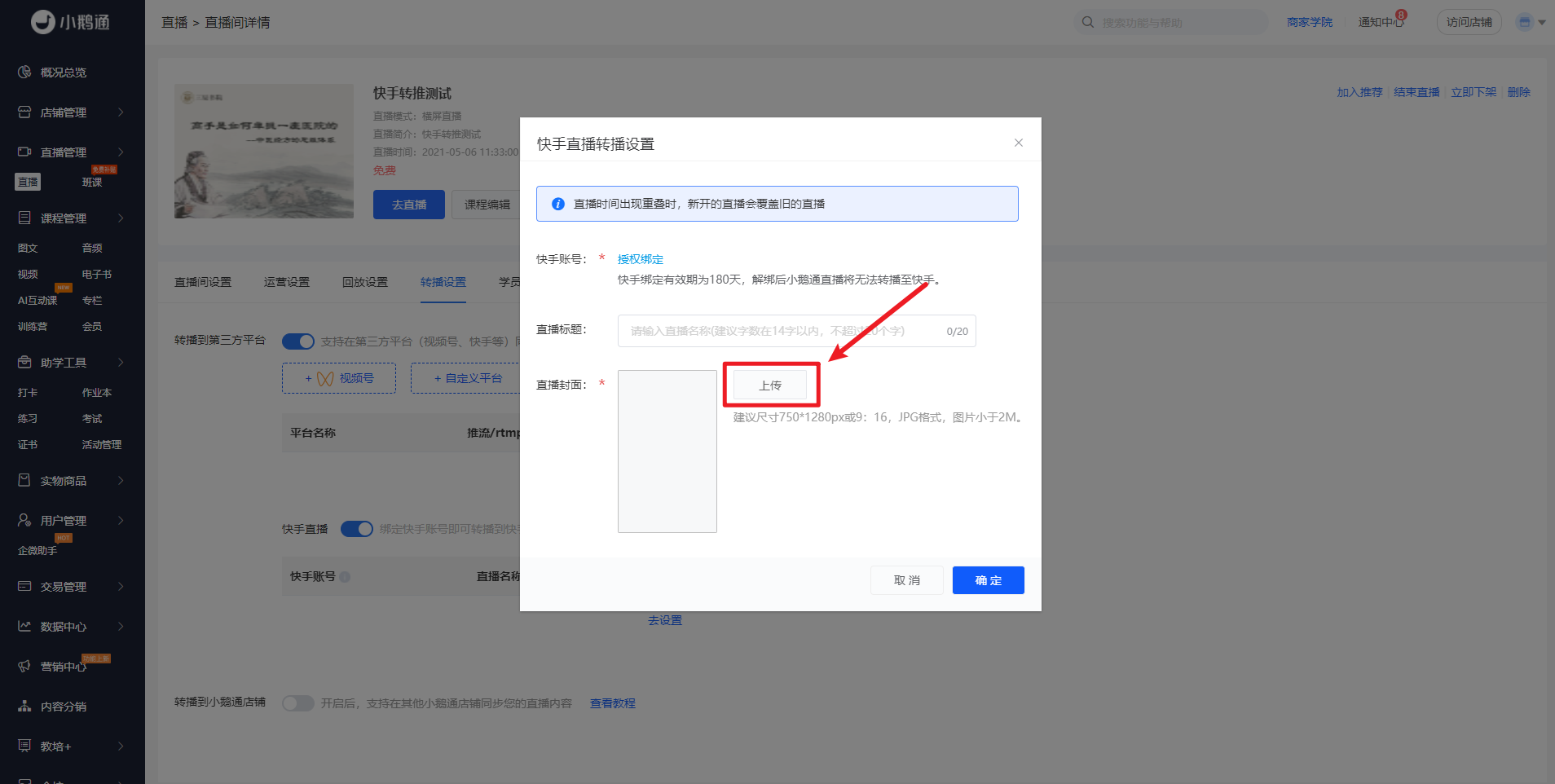
Task: Open 概况总览 overview icon in sidebar
Action: [24, 72]
